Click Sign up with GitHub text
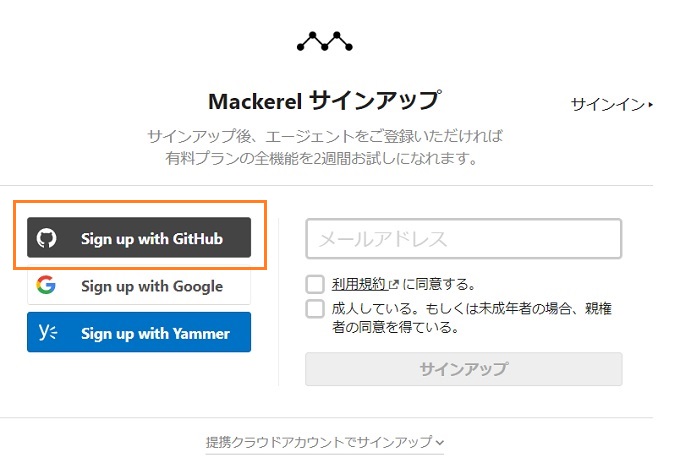This screenshot has height=474, width=680. click(x=152, y=239)
